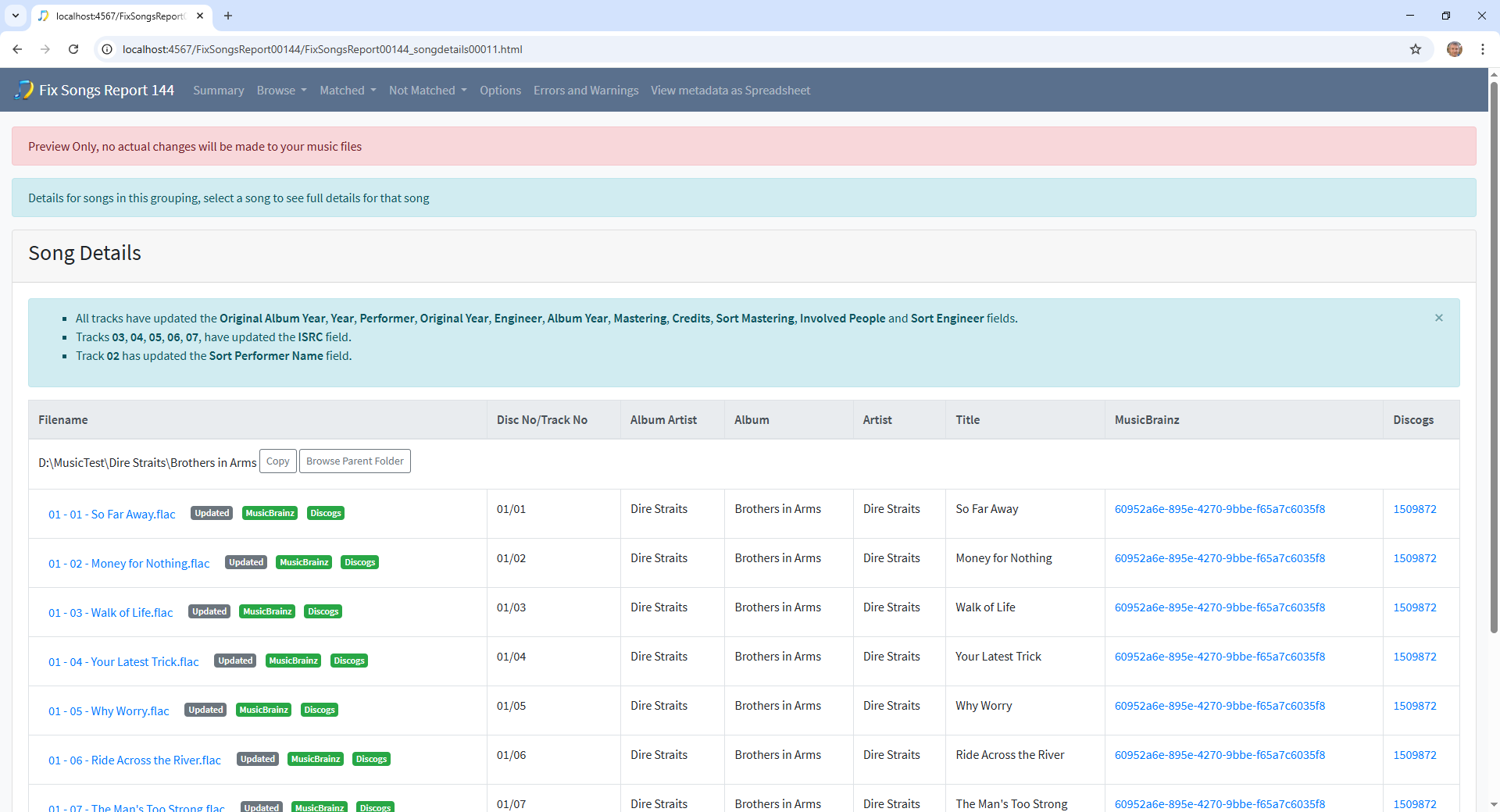1500x812 pixels.
Task: Click the Fix Songs Report logo icon
Action: pos(24,90)
